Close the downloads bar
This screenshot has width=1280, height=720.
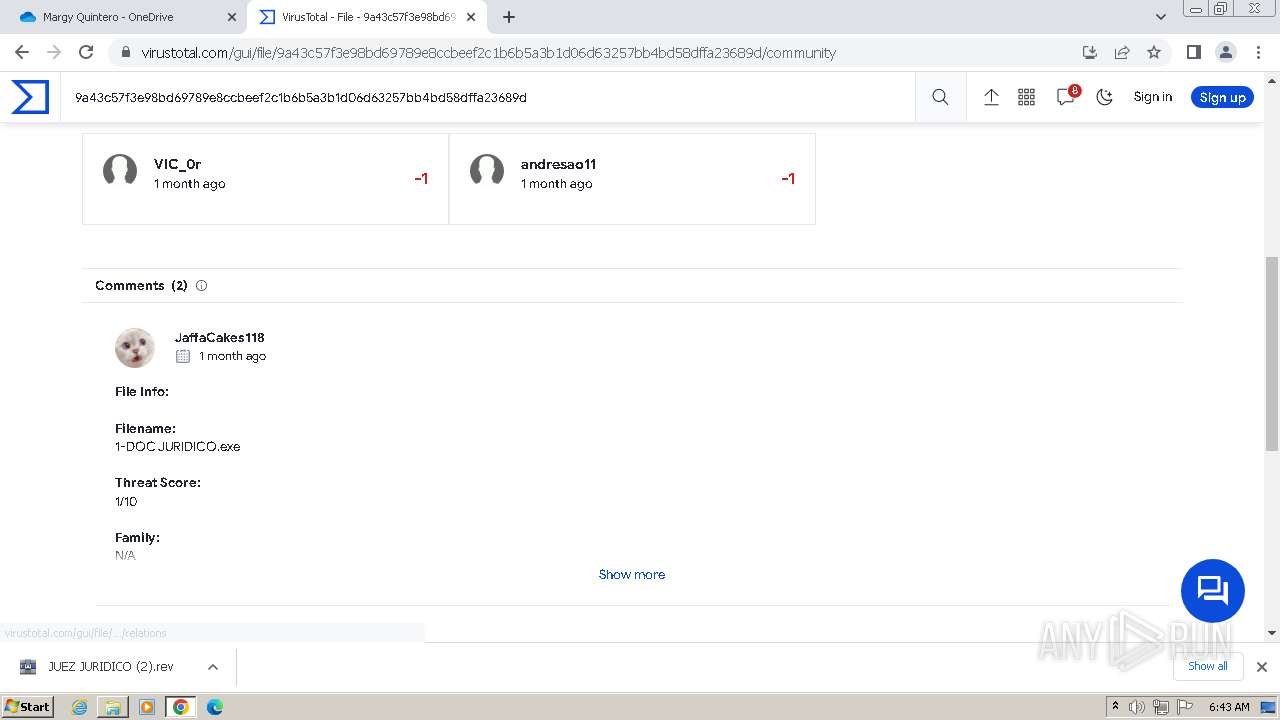click(x=1262, y=667)
